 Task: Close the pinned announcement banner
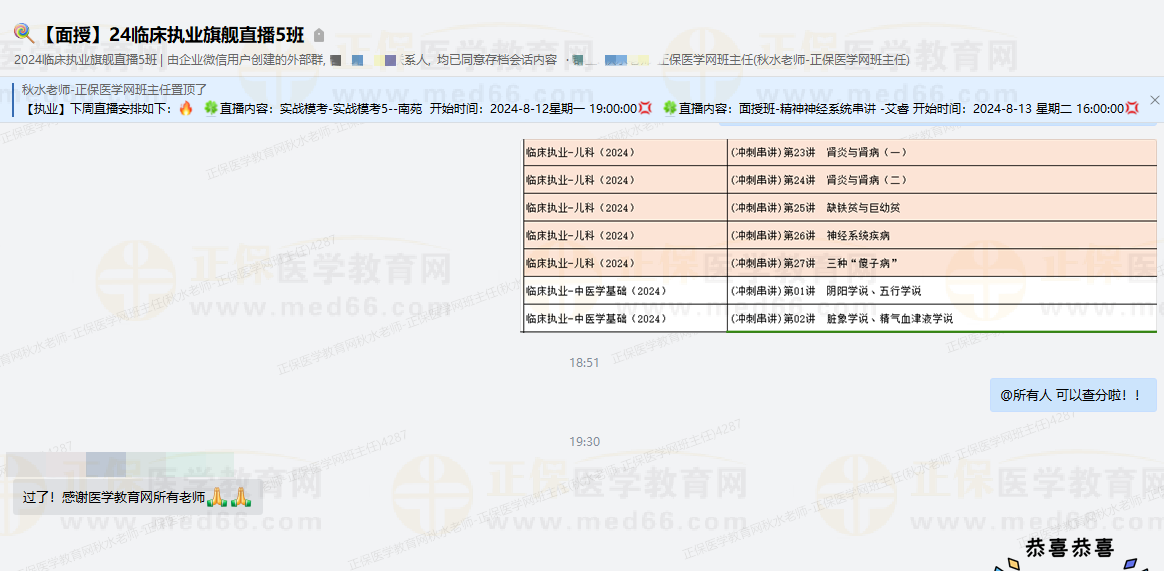pos(1154,100)
